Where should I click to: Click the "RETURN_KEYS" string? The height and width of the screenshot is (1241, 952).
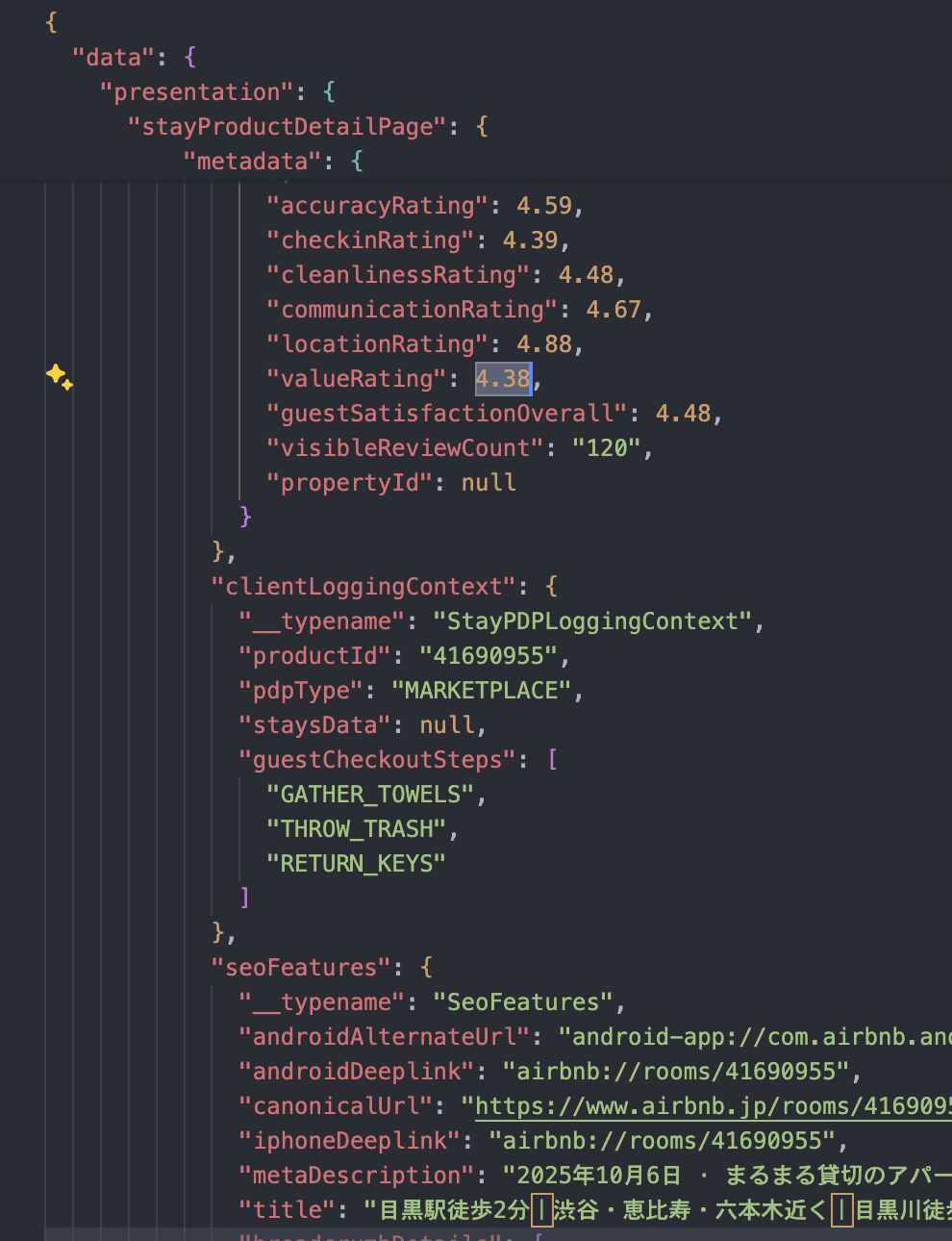(355, 863)
